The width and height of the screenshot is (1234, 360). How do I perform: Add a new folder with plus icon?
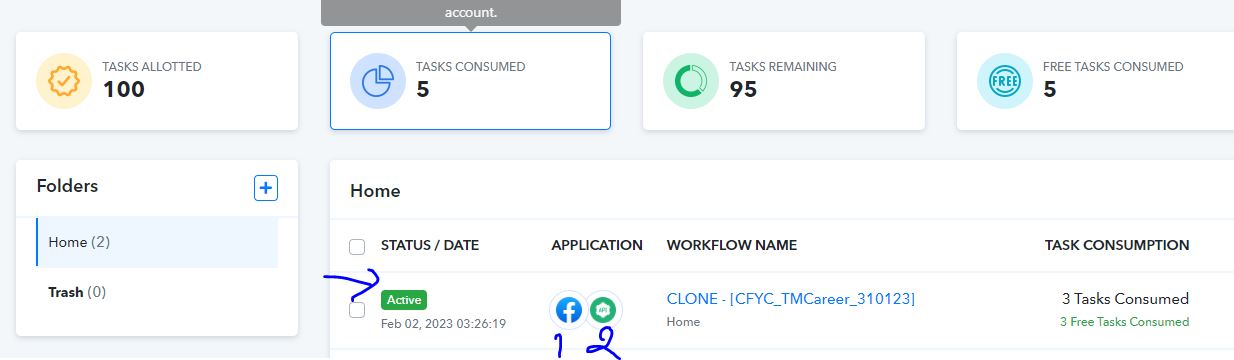click(266, 187)
